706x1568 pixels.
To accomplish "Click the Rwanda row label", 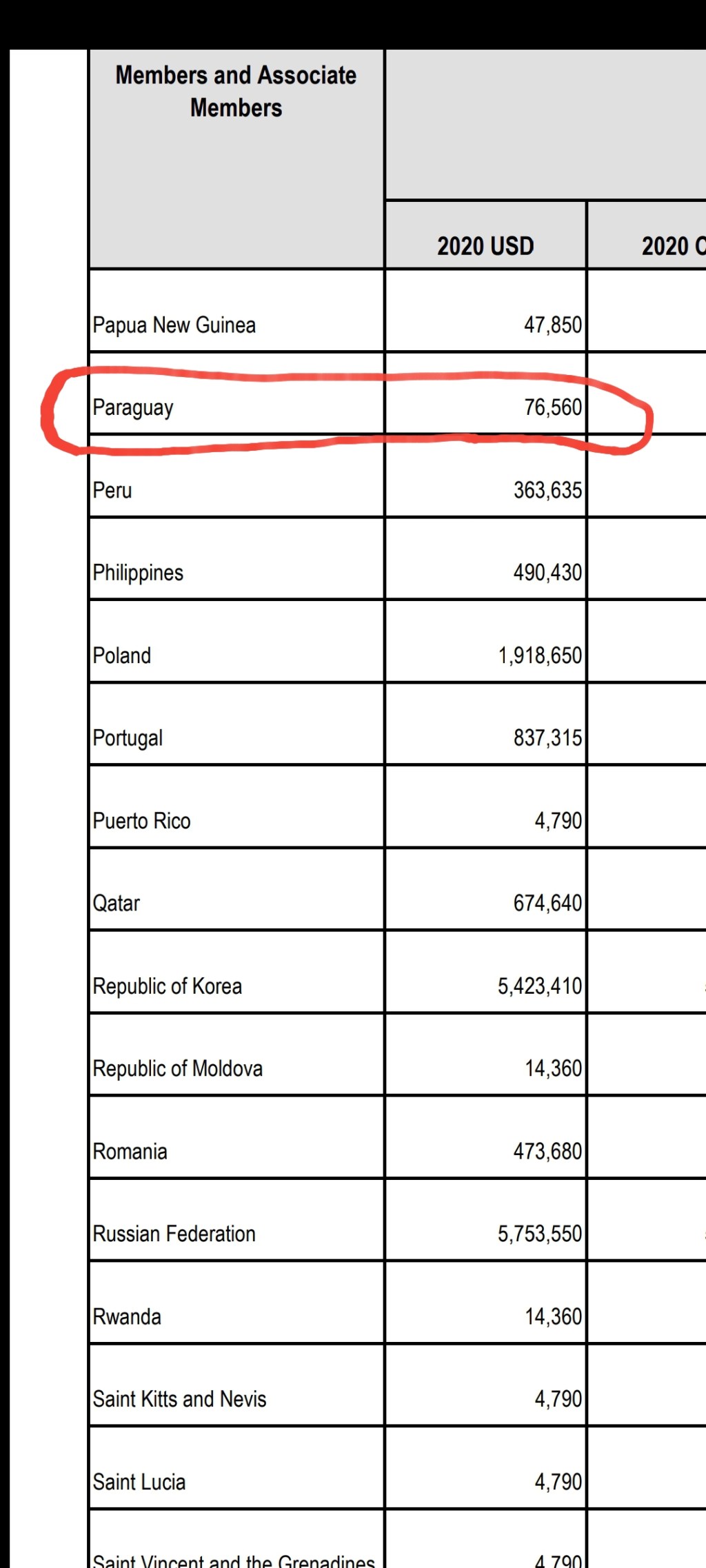I will 127,1316.
